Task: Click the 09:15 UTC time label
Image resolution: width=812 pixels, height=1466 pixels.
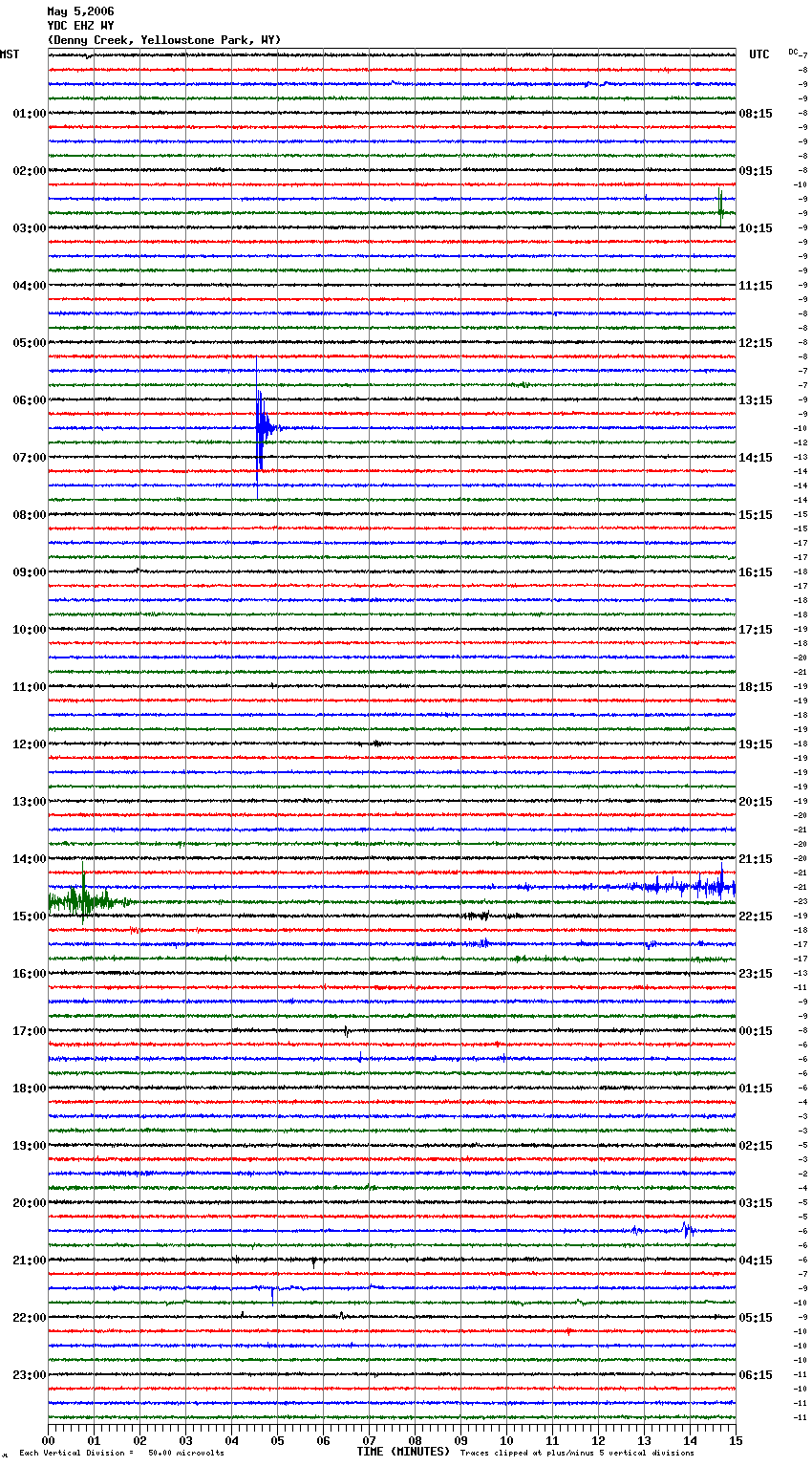Action: pyautogui.click(x=756, y=171)
